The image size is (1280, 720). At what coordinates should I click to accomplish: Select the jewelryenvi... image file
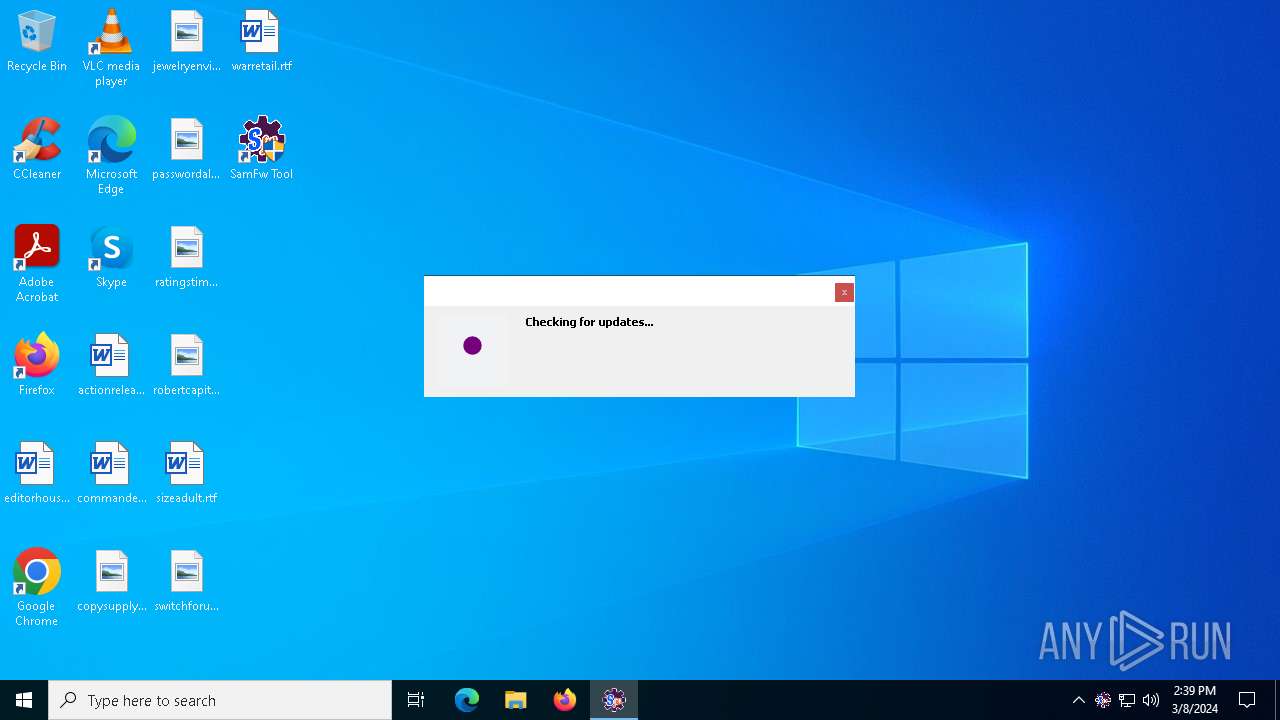coord(186,41)
